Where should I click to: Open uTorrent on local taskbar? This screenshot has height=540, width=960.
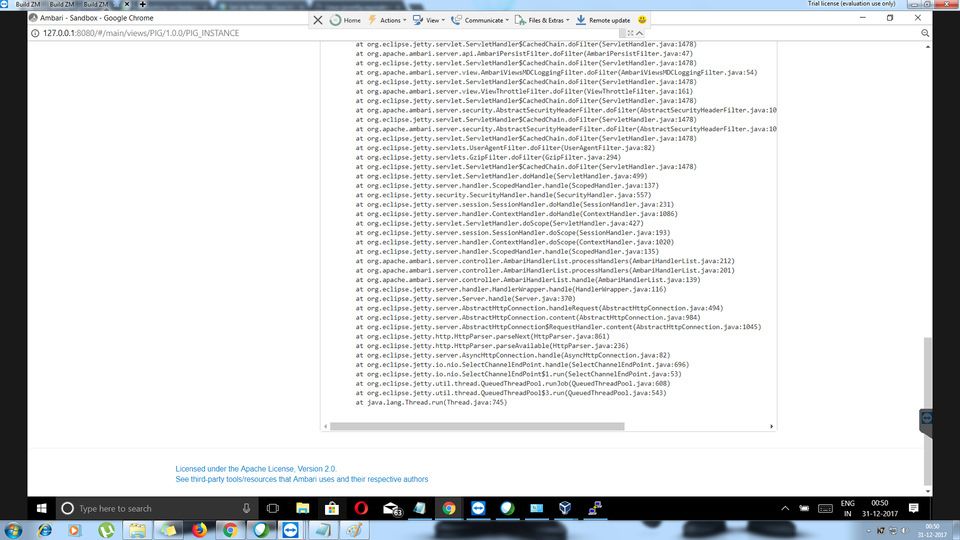click(107, 530)
